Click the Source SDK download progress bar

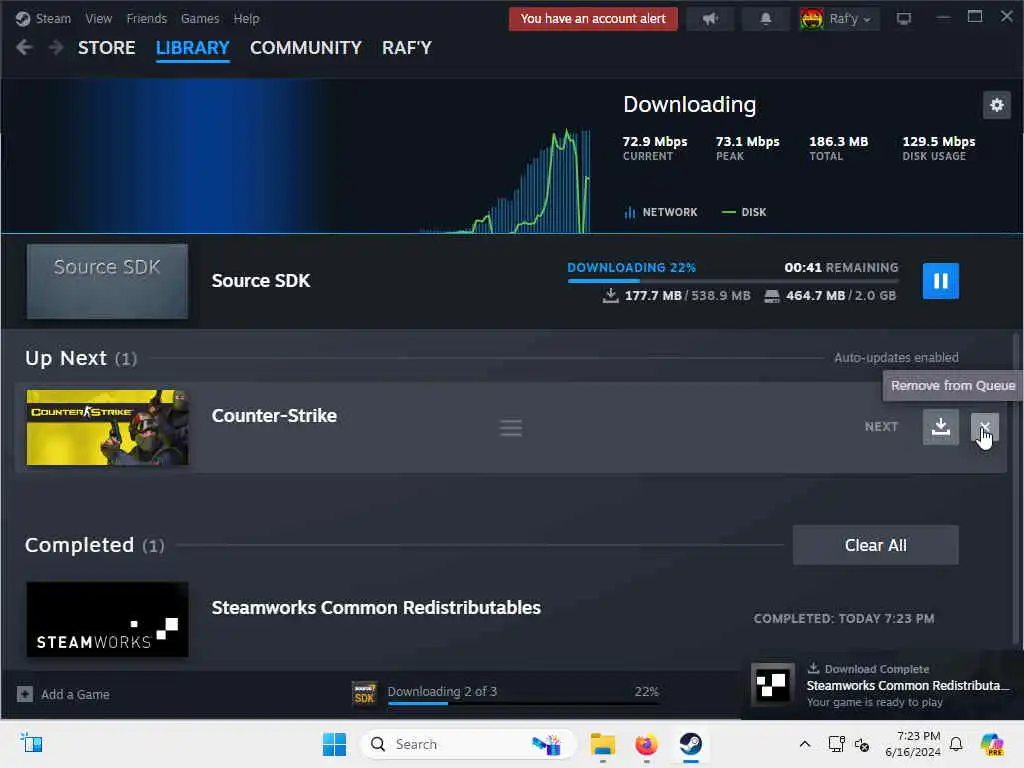(x=733, y=281)
